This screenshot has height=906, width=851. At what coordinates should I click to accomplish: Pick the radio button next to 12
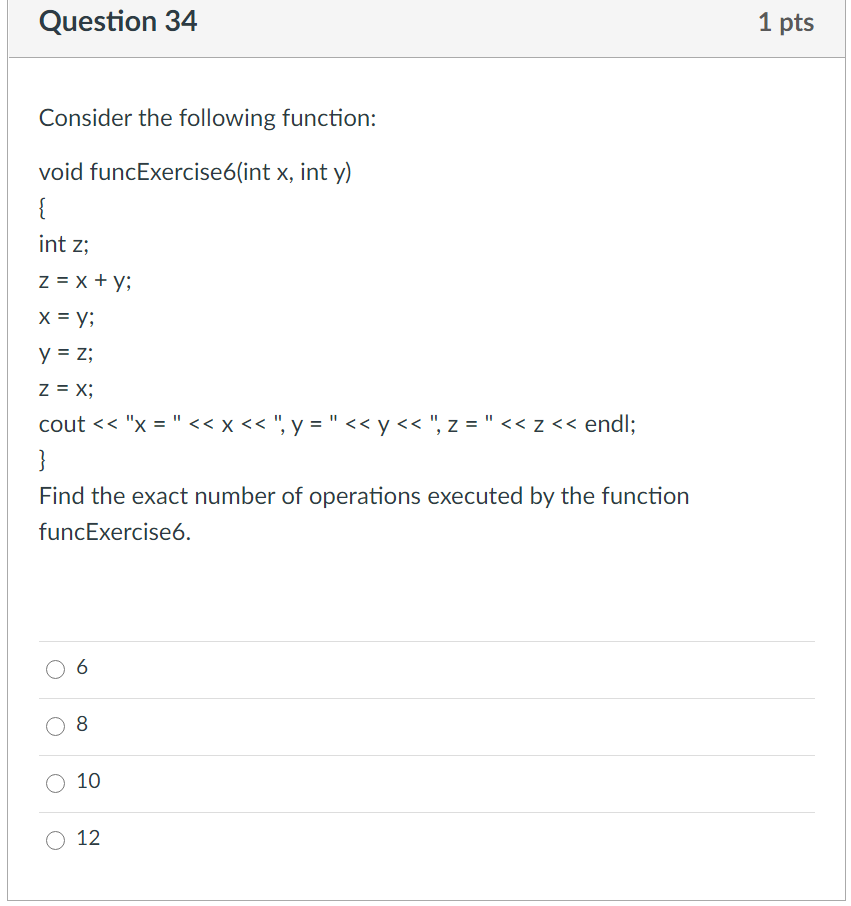[x=56, y=840]
